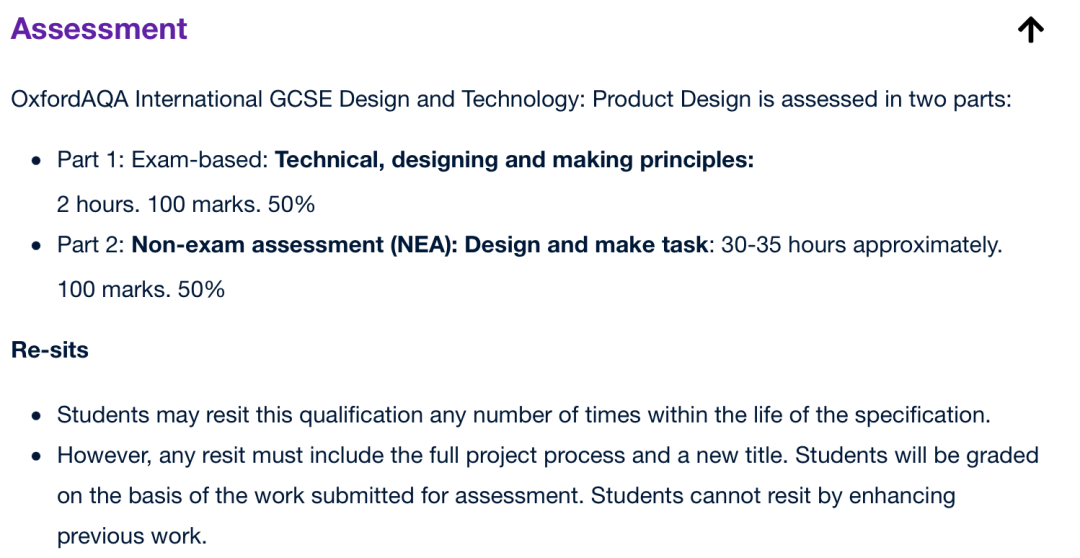Click the Re-sits subheading
The width and height of the screenshot is (1080, 558).
tap(50, 350)
